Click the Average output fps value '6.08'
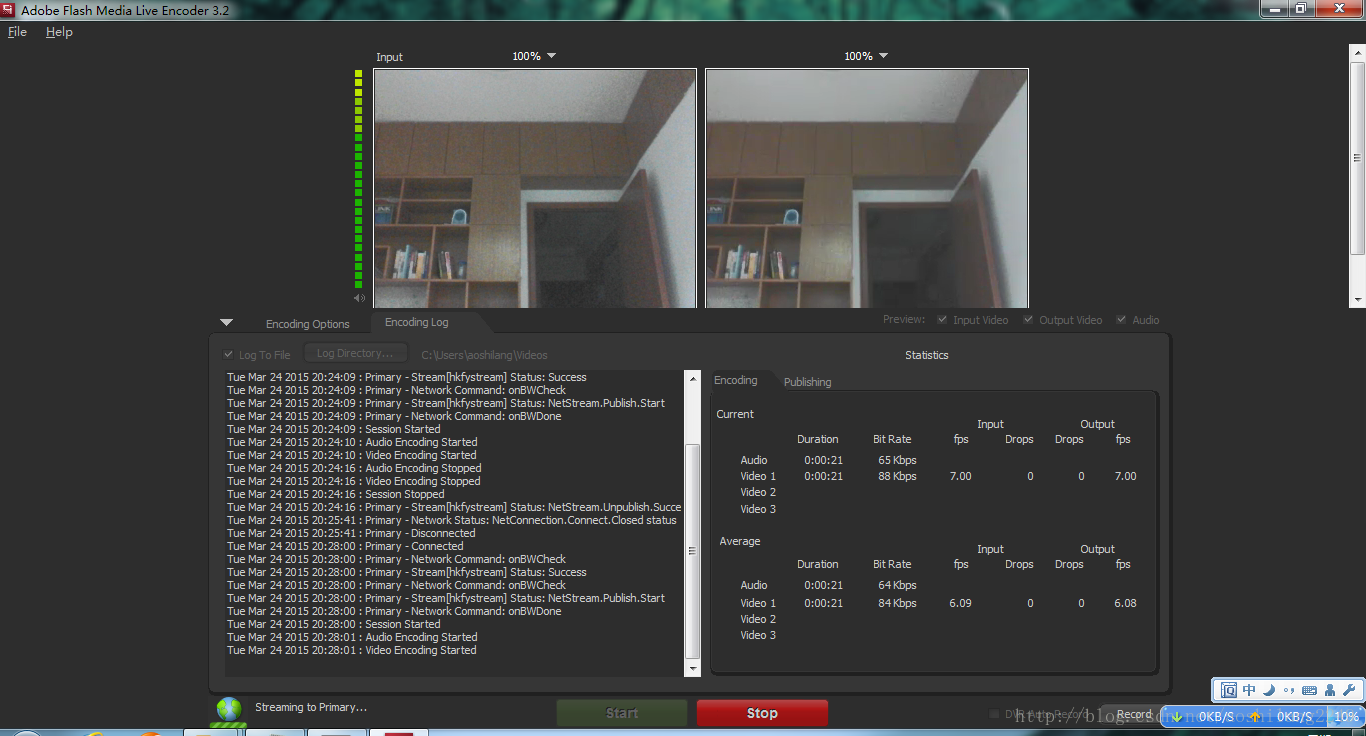This screenshot has height=736, width=1366. pos(1125,603)
